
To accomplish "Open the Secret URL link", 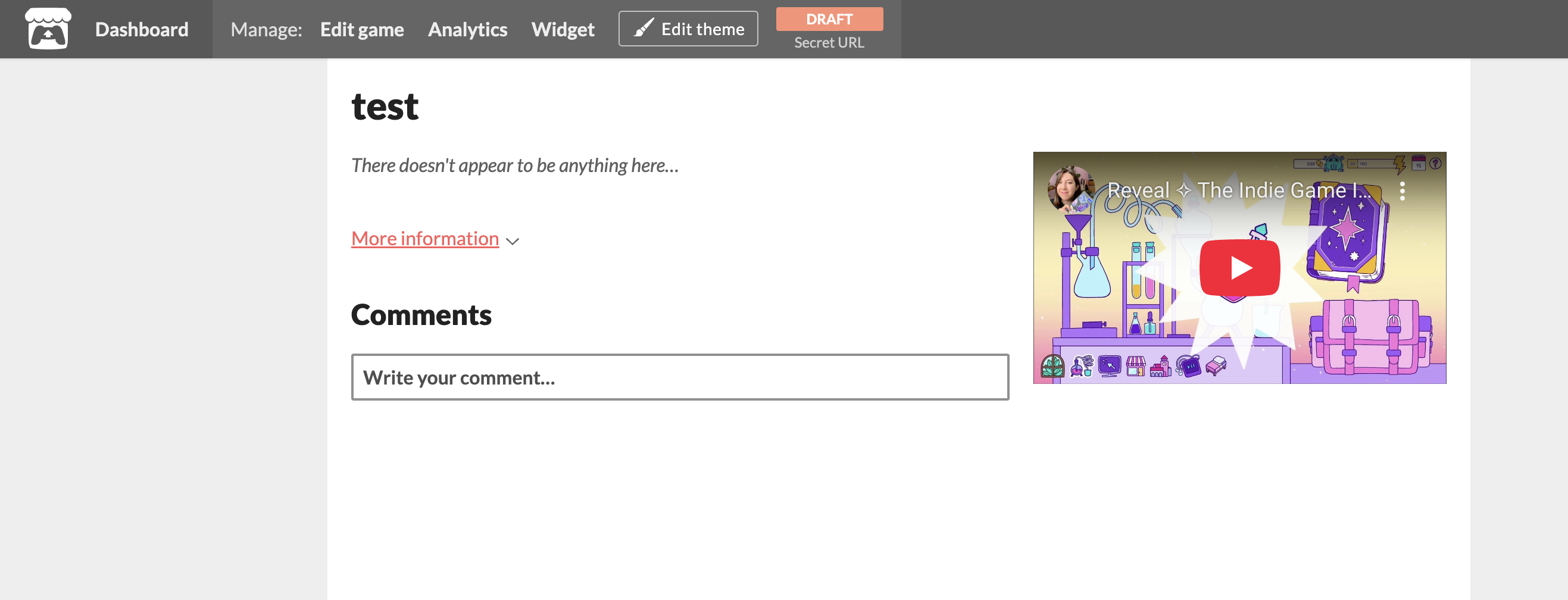I will point(829,43).
